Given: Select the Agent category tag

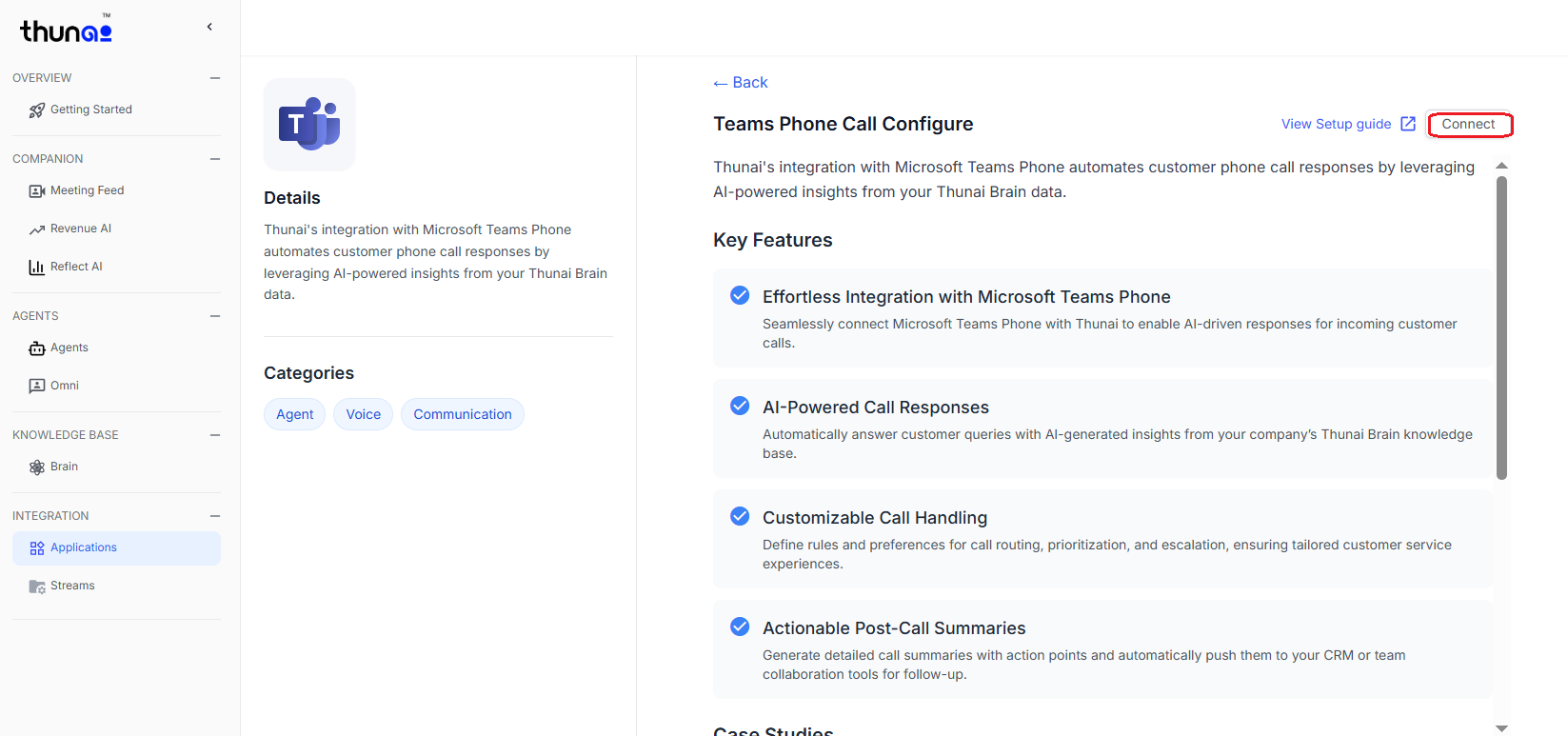Looking at the screenshot, I should click(295, 414).
